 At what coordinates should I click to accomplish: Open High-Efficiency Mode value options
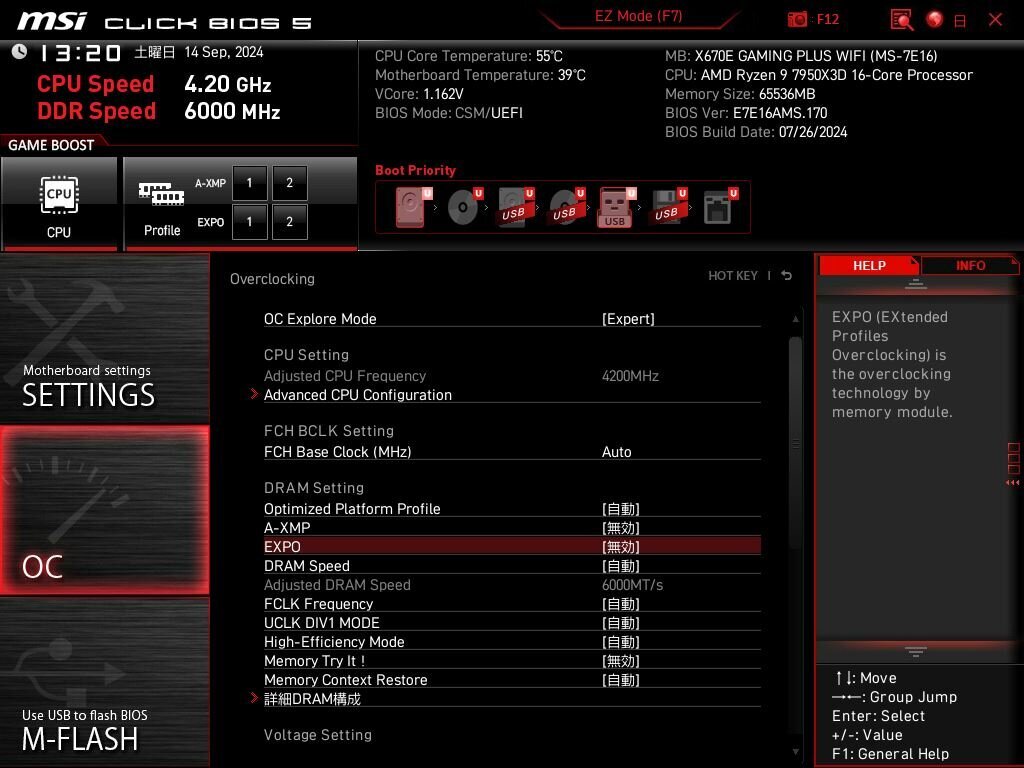tap(620, 642)
